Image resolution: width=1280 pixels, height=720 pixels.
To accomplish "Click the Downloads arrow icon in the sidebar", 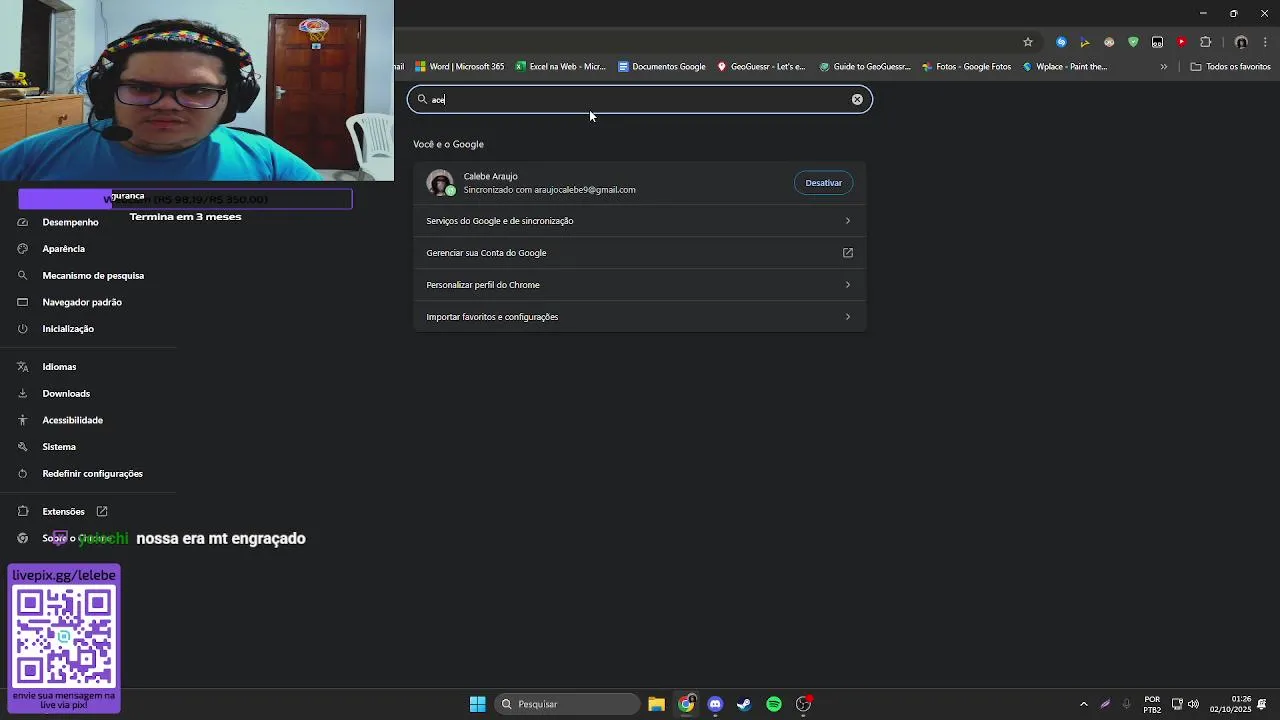I will pyautogui.click(x=23, y=394).
